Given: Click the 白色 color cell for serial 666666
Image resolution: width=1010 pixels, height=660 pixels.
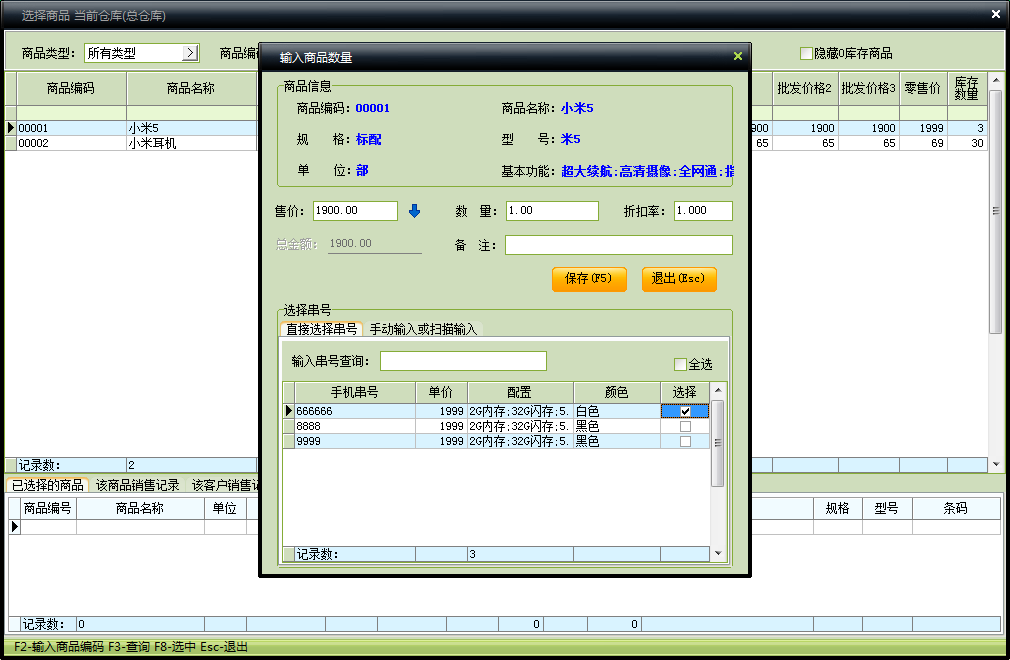Looking at the screenshot, I should 616,411.
